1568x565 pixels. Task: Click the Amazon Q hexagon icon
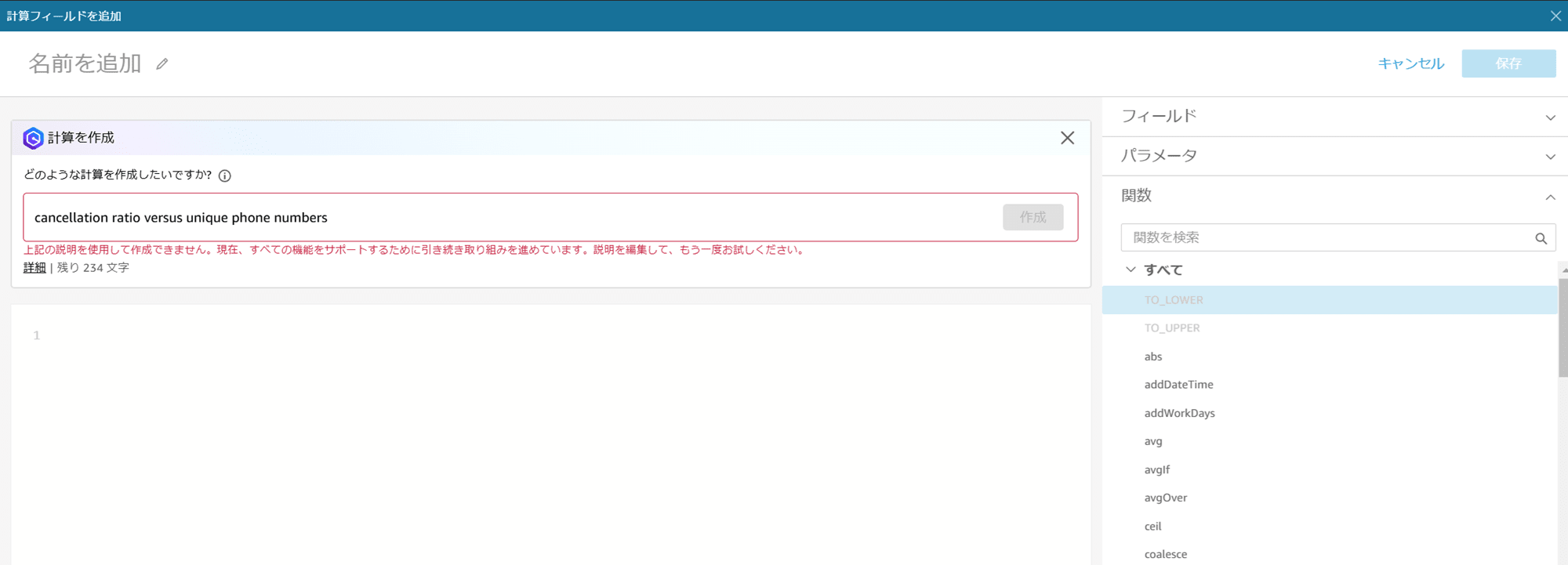(x=33, y=138)
